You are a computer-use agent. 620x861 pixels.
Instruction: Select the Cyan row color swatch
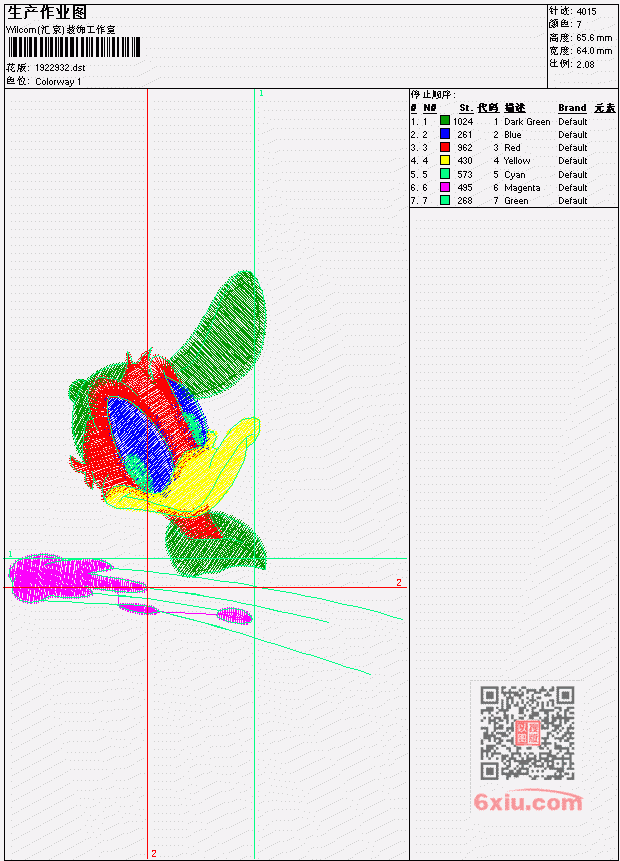coord(445,174)
